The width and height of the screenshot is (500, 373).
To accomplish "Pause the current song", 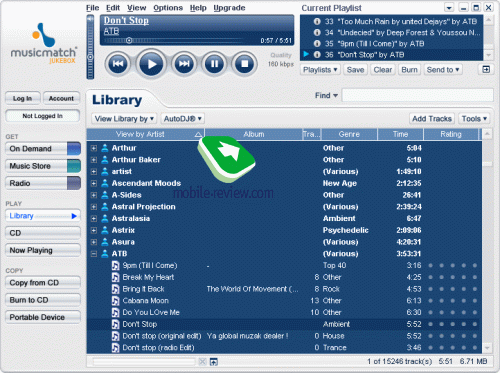I will tap(214, 63).
